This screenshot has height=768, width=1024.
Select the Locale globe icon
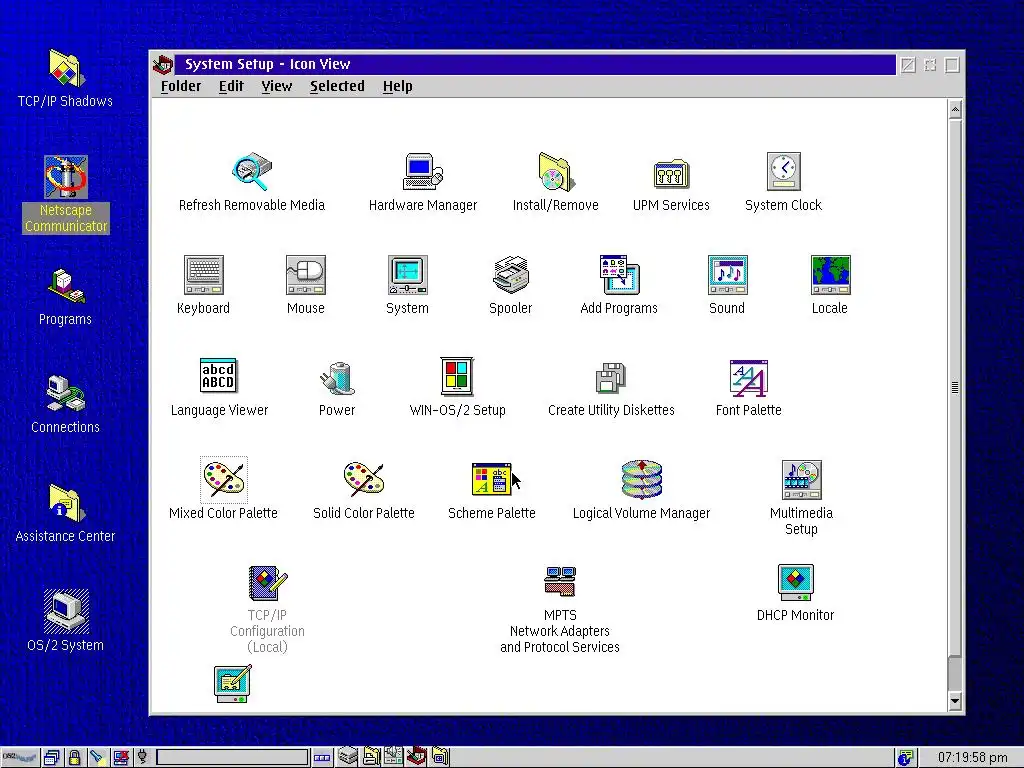[830, 274]
